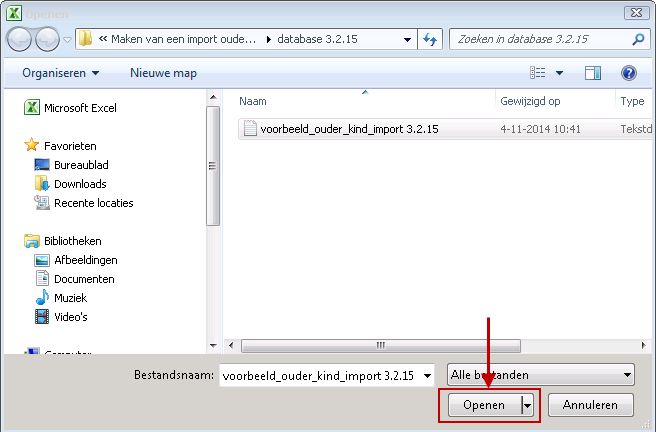Expand the Openen split button arrow
The width and height of the screenshot is (656, 432).
point(526,405)
